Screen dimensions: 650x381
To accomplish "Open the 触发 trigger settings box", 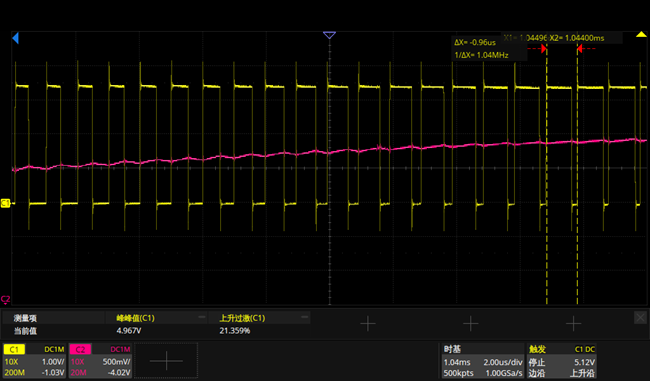I will click(x=562, y=361).
